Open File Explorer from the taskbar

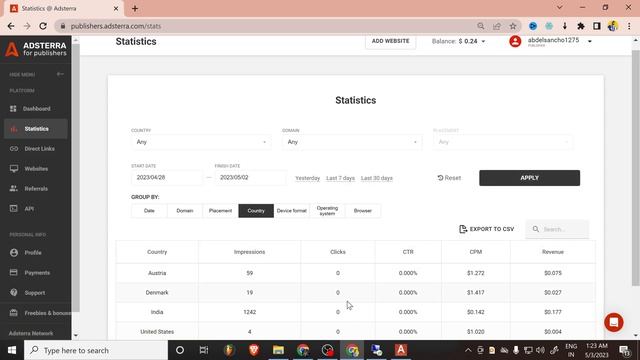(278, 350)
